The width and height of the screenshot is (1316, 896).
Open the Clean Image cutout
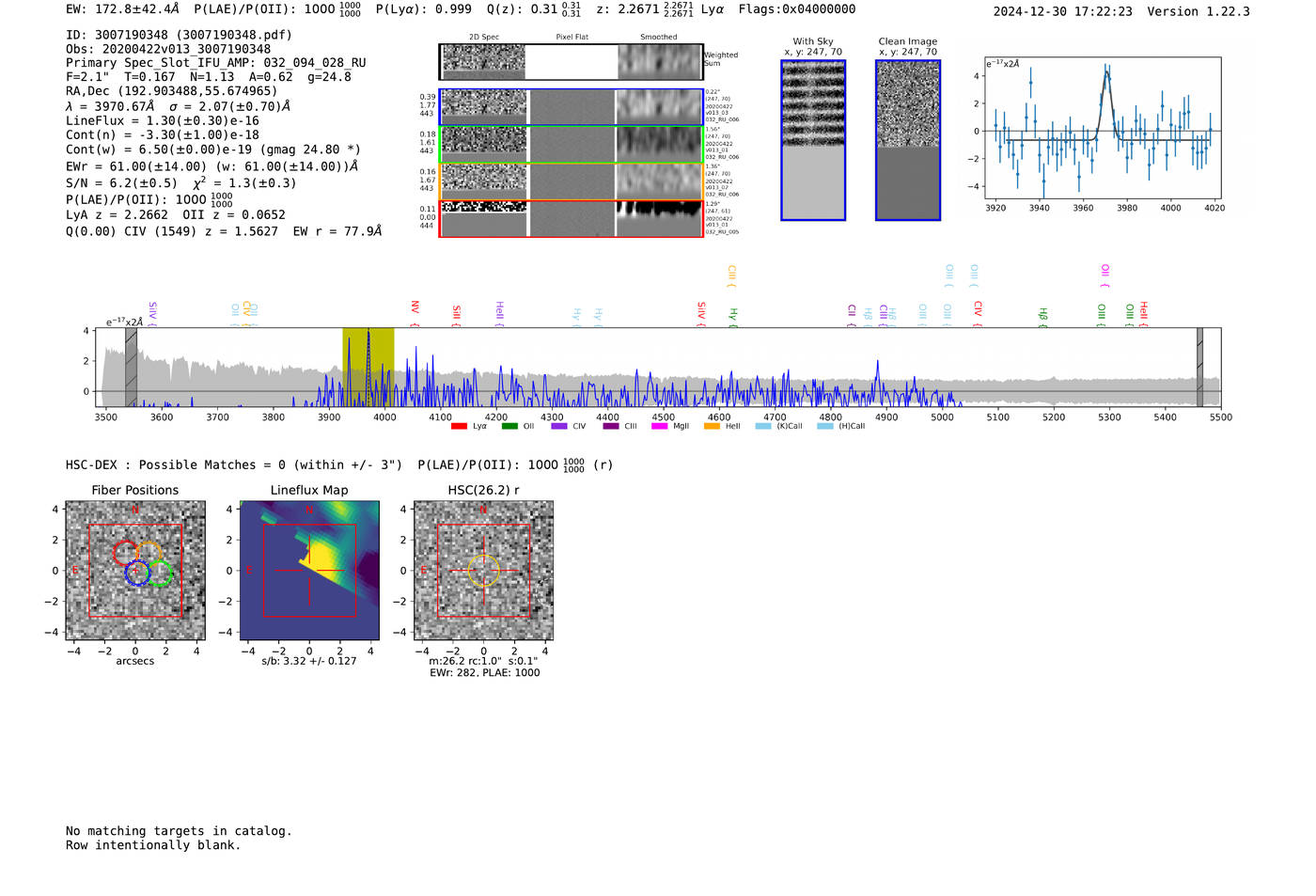point(908,140)
